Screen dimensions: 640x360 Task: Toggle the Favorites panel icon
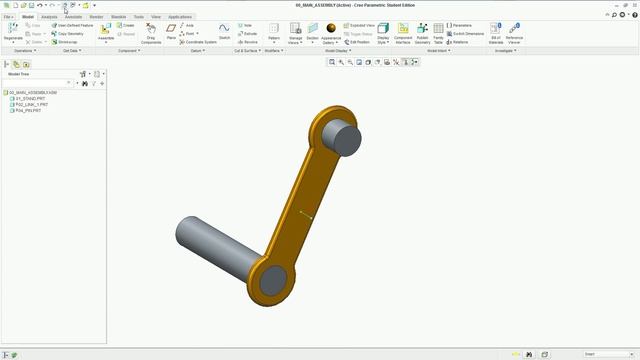coord(26,64)
